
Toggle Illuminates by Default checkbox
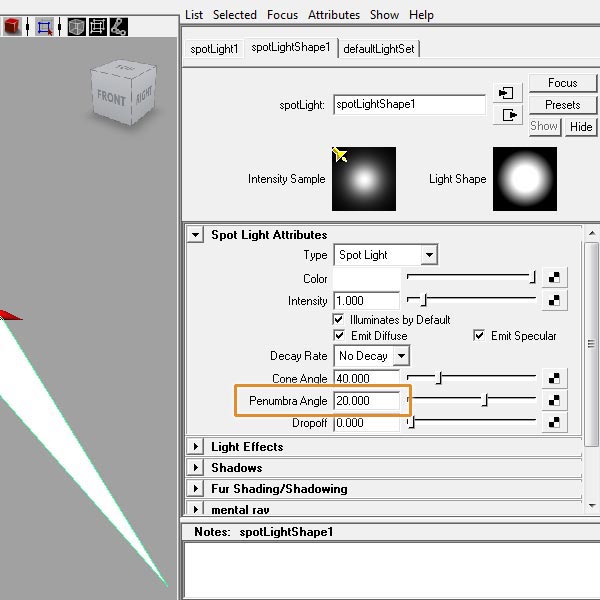click(x=338, y=320)
